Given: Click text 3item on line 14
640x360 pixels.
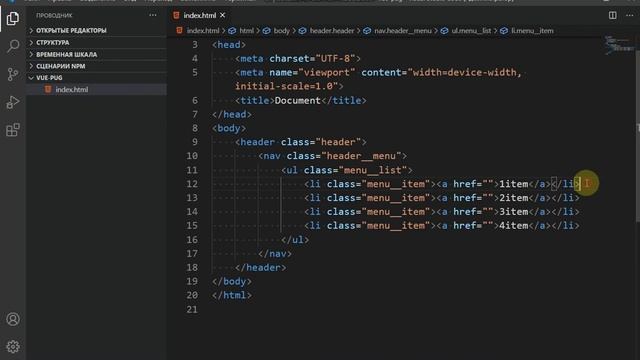Looking at the screenshot, I should pyautogui.click(x=513, y=212).
